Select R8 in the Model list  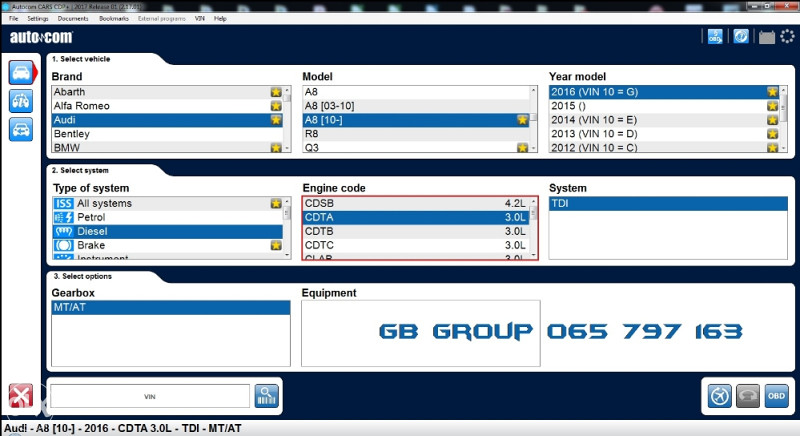click(x=416, y=134)
